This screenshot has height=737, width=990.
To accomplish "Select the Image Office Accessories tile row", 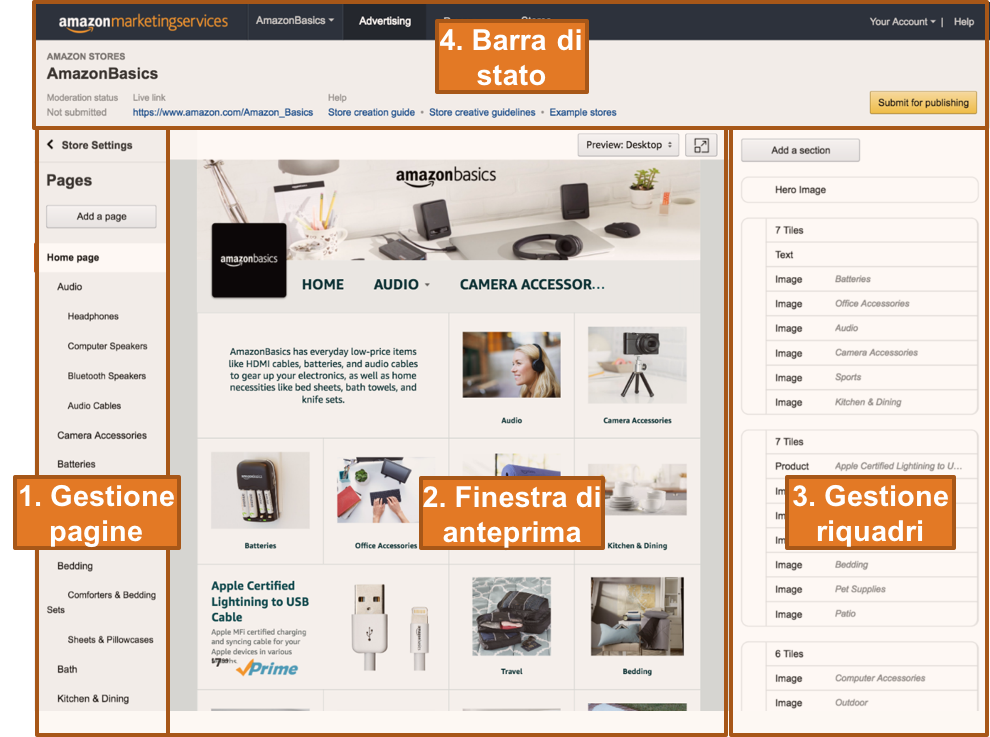I will [871, 304].
